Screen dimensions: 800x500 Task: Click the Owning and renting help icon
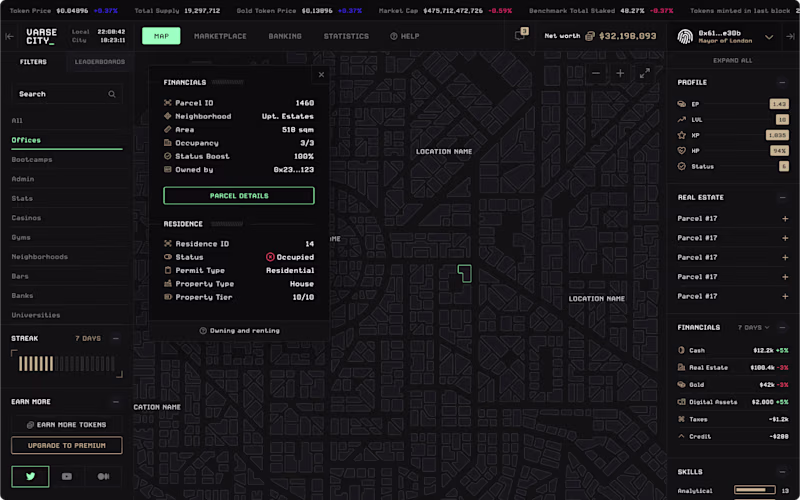(203, 331)
